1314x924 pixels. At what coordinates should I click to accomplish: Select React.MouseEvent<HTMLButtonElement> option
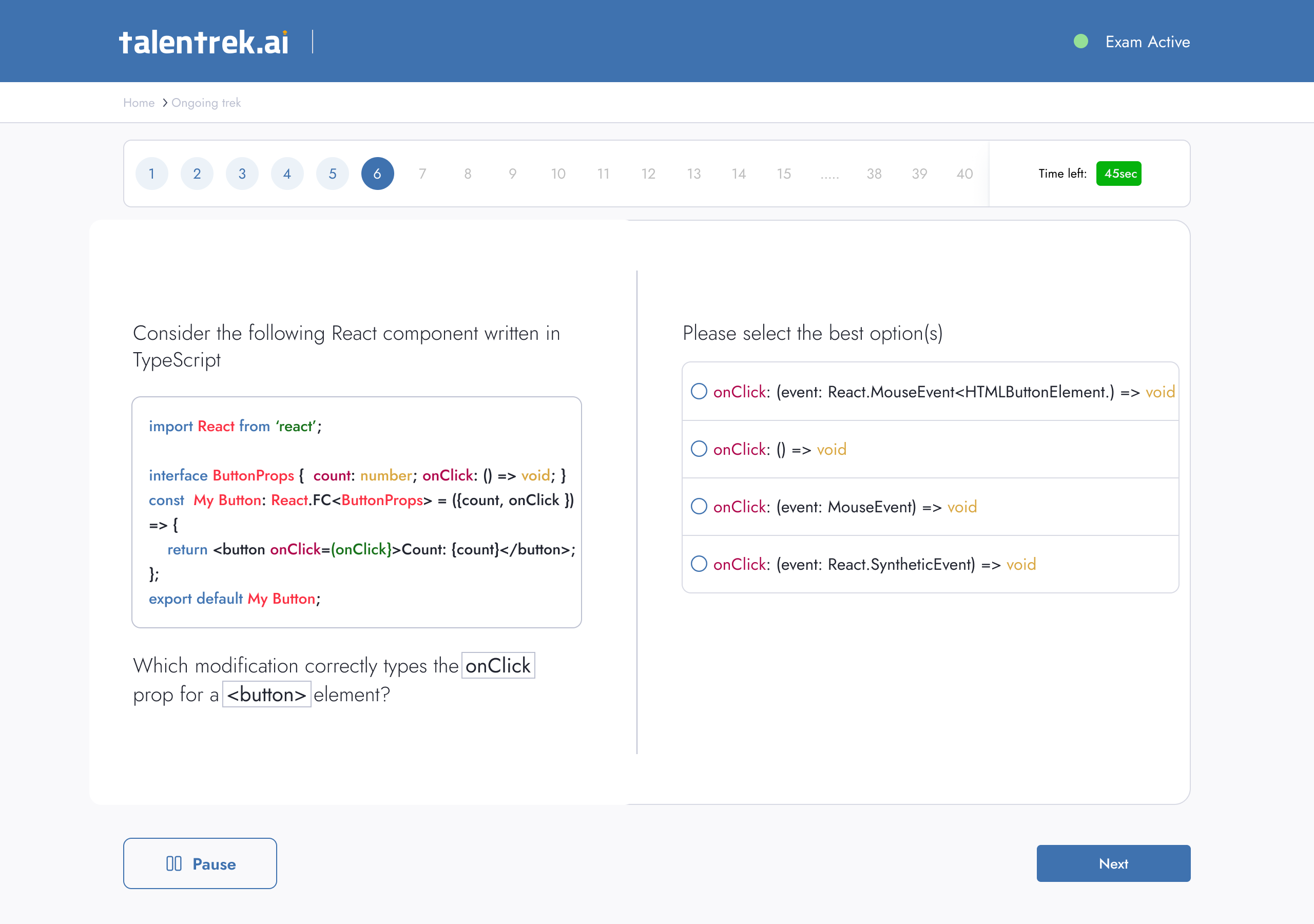coord(699,392)
